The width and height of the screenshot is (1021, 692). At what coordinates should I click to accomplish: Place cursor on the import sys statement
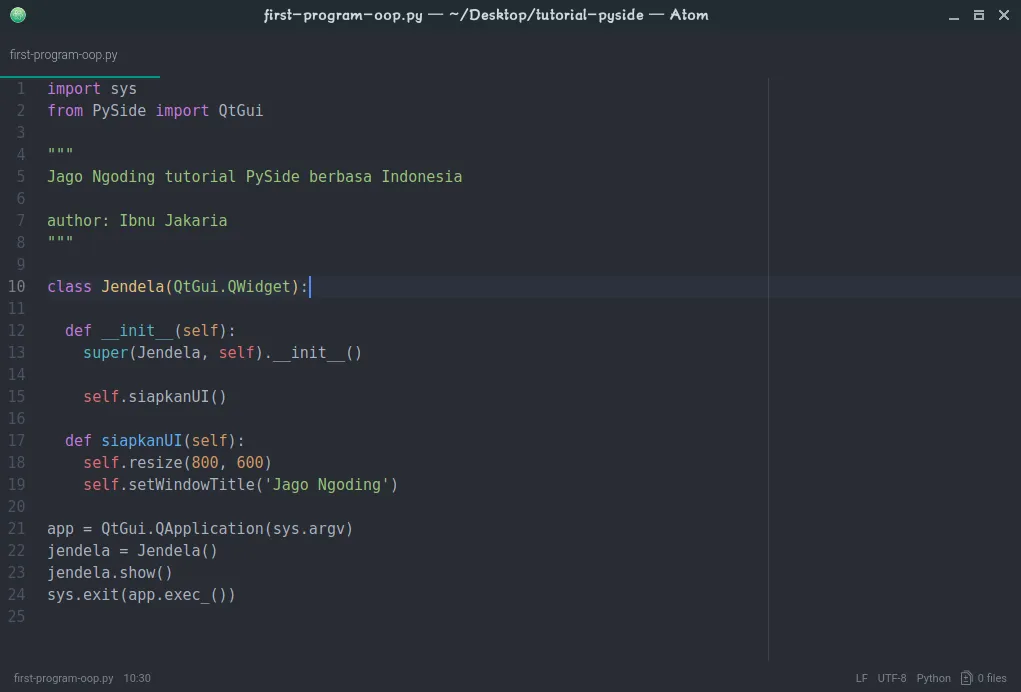coord(90,88)
